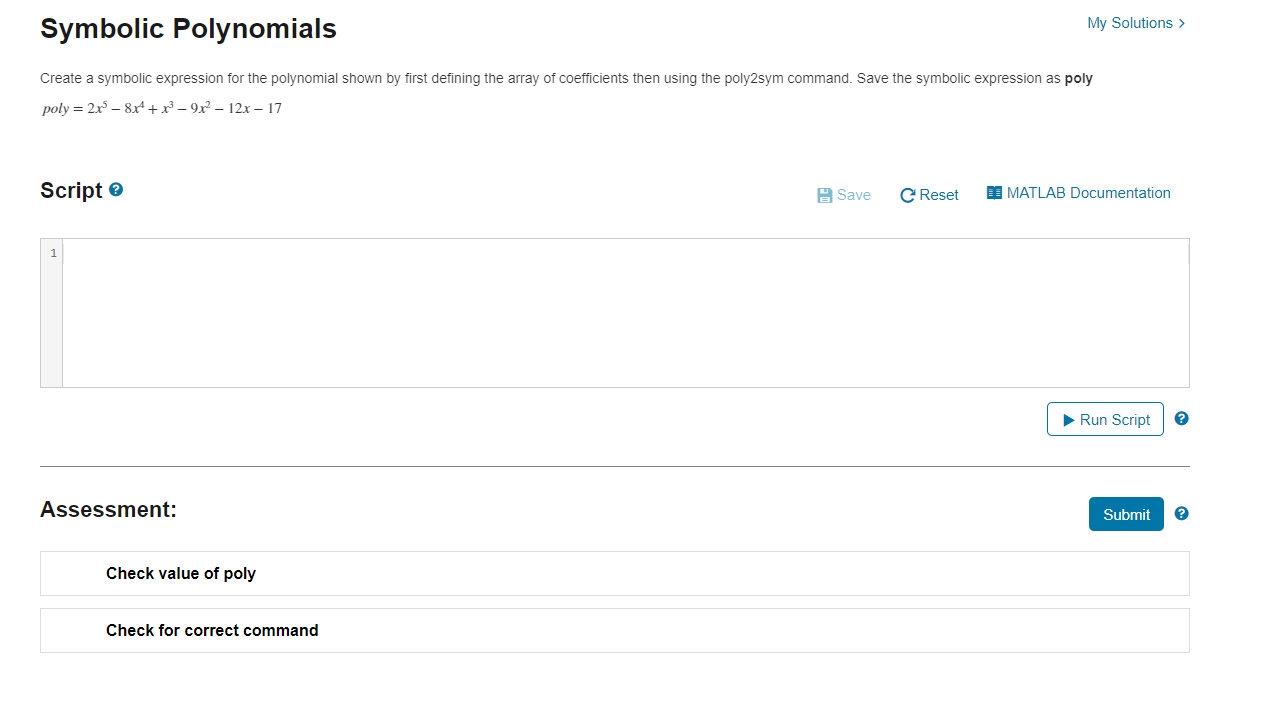This screenshot has height=722, width=1262.
Task: Run the script using Run Script button
Action: tap(1105, 419)
